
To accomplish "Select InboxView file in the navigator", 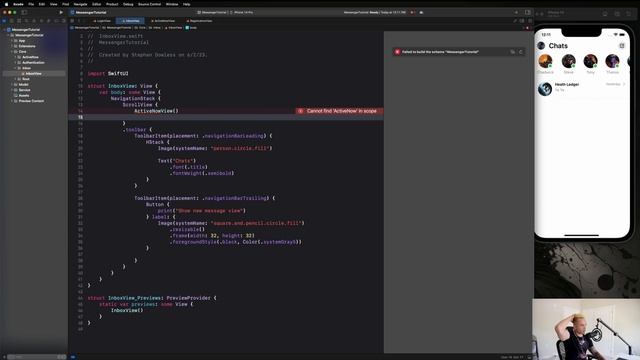I will 34,73.
